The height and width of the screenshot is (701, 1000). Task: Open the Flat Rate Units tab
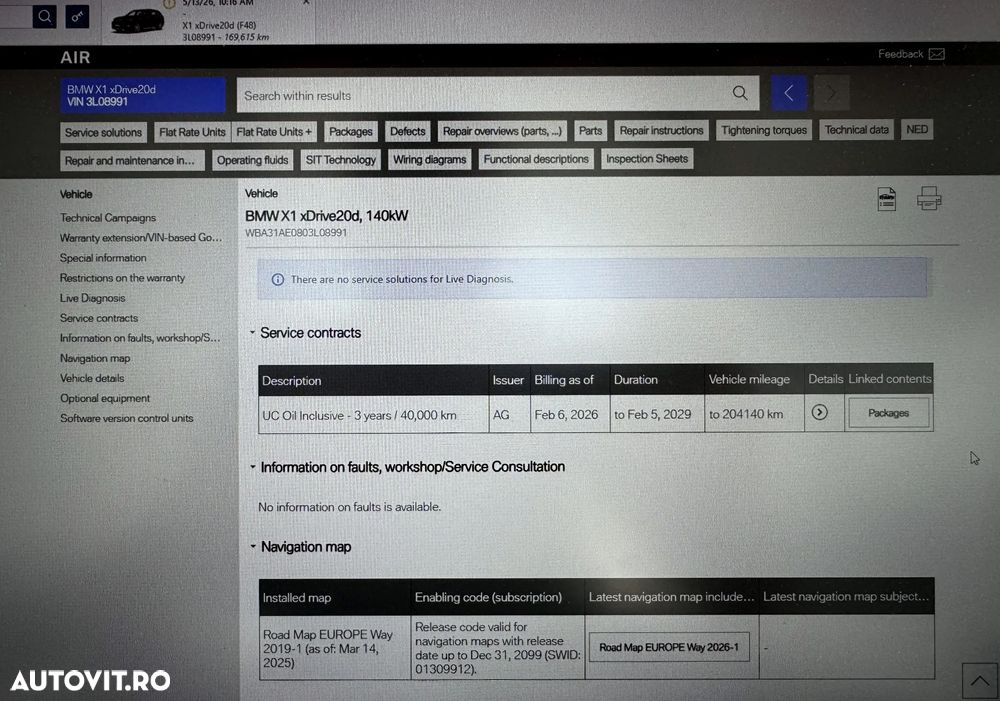(x=193, y=132)
